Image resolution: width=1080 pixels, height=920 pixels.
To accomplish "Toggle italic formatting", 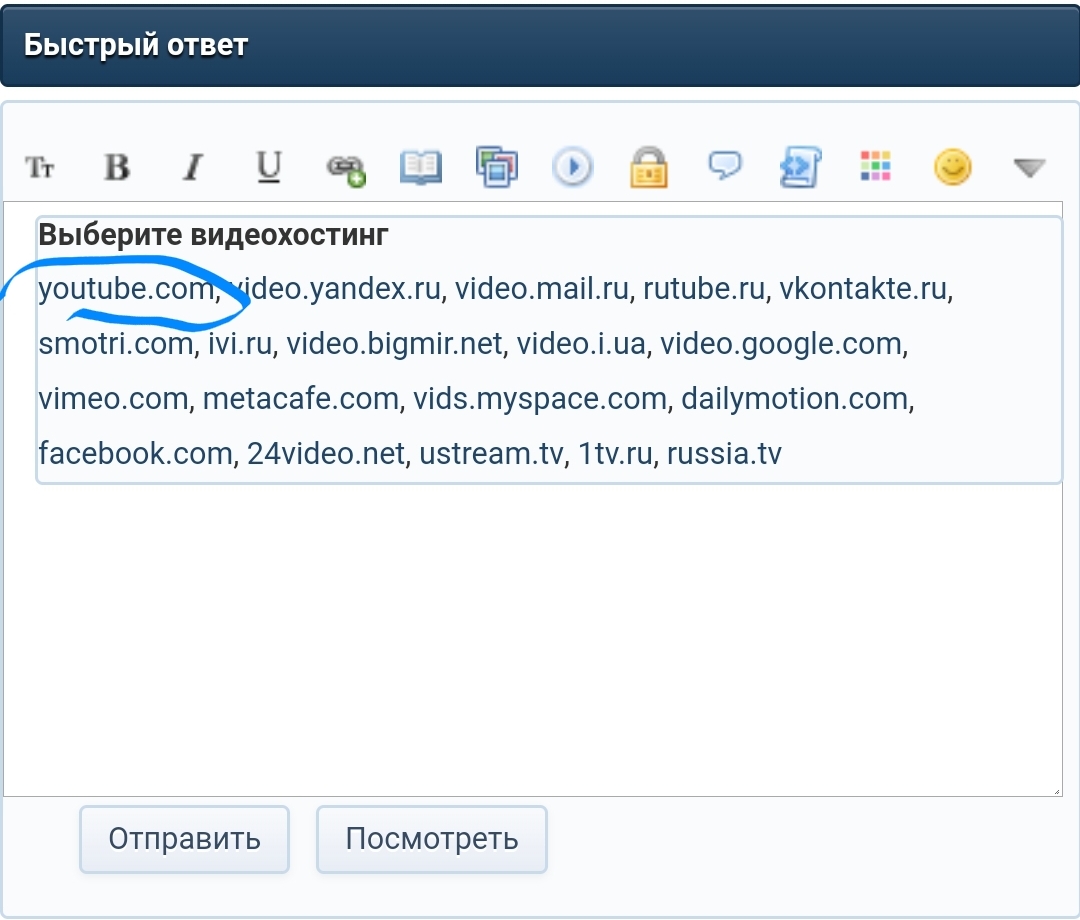I will [x=193, y=167].
